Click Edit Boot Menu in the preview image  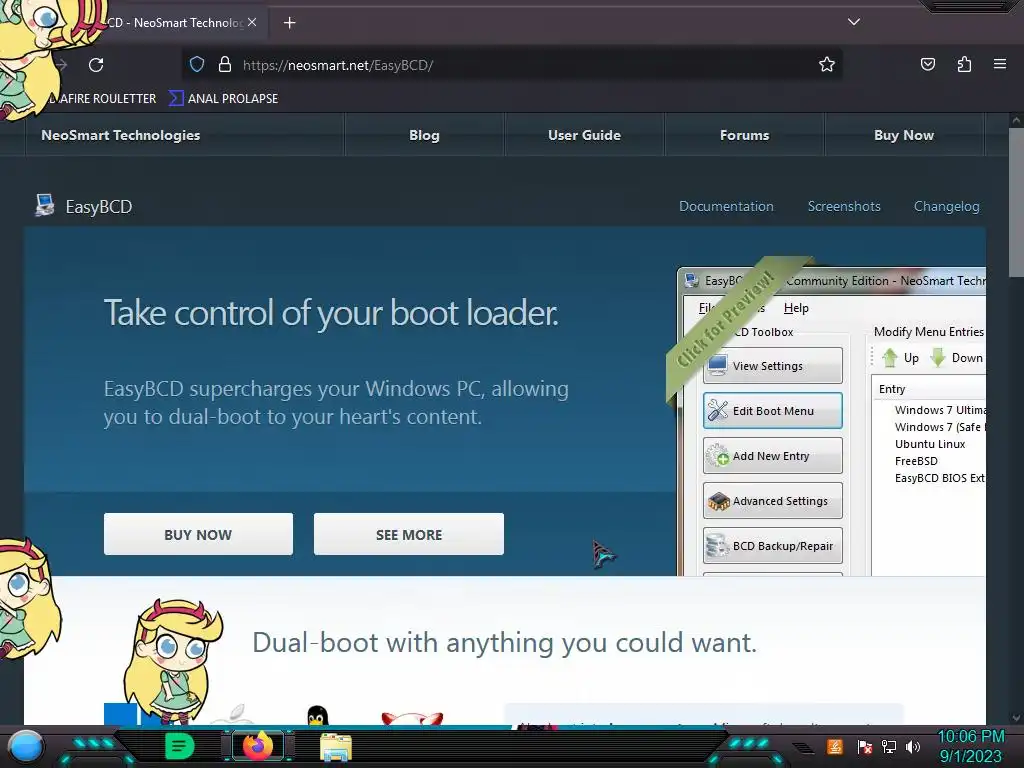[773, 411]
